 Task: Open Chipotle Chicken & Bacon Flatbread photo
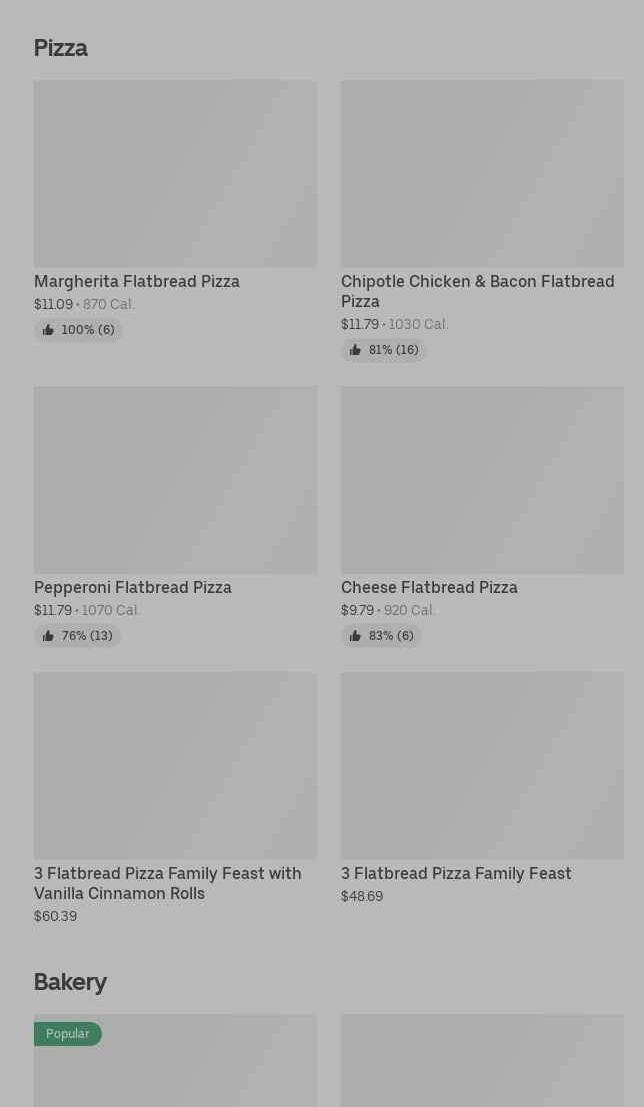[482, 173]
